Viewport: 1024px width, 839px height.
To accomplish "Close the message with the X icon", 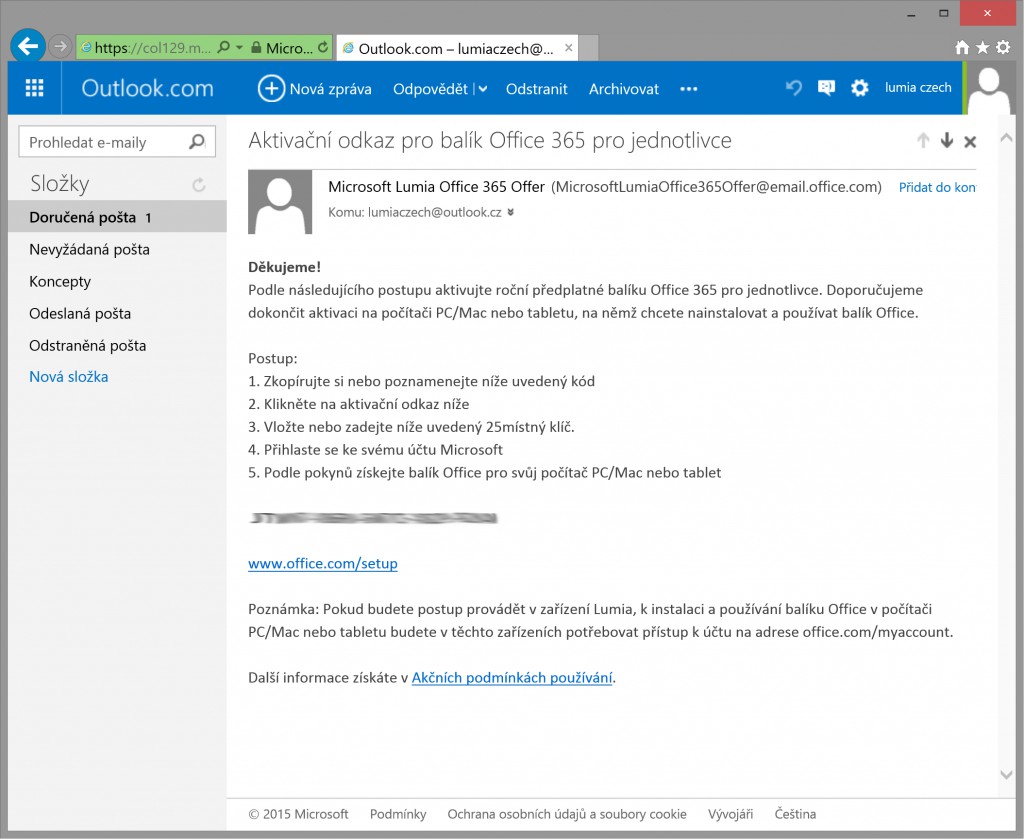I will coord(970,141).
